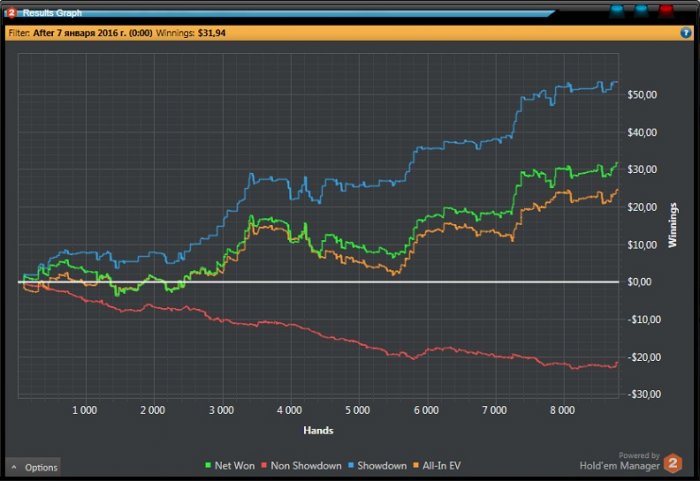The width and height of the screenshot is (700, 481).
Task: Click the green Net Won color swatch
Action: coord(208,465)
